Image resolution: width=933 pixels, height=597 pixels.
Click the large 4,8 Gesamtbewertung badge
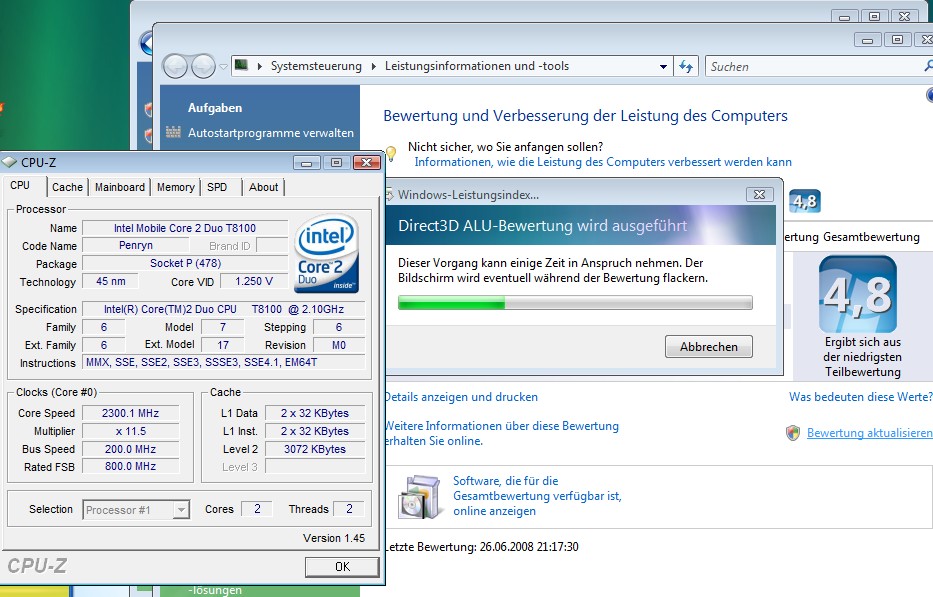[x=857, y=294]
